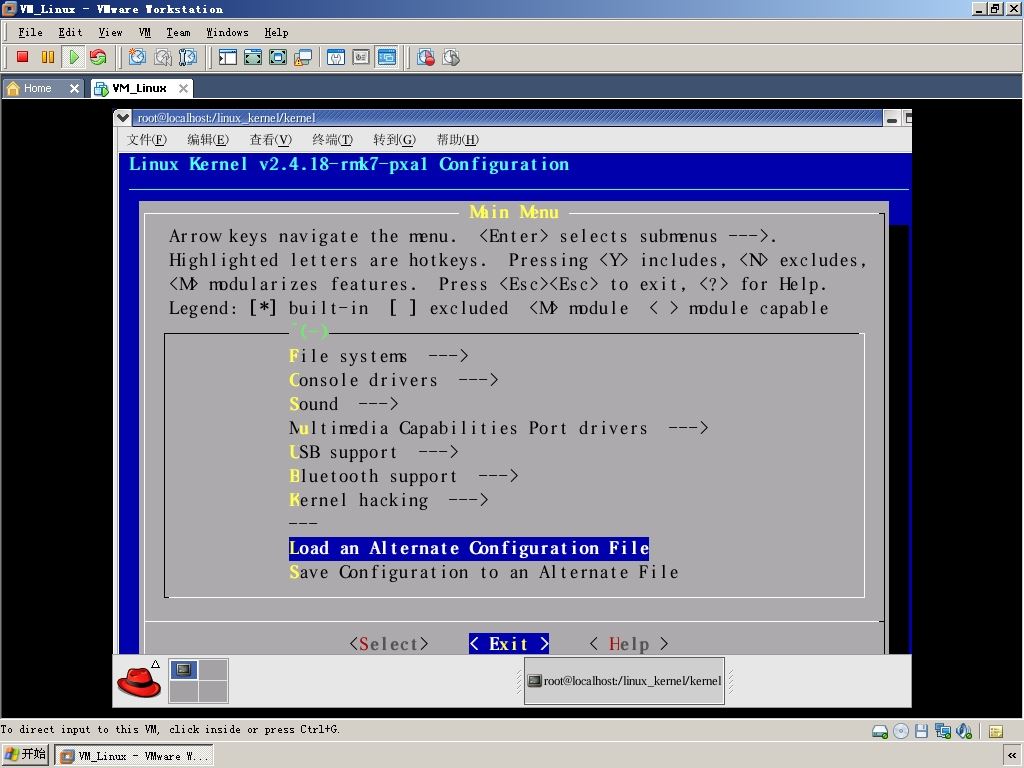This screenshot has width=1024, height=768.
Task: Click Save Configuration to an Alternate File
Action: click(484, 572)
